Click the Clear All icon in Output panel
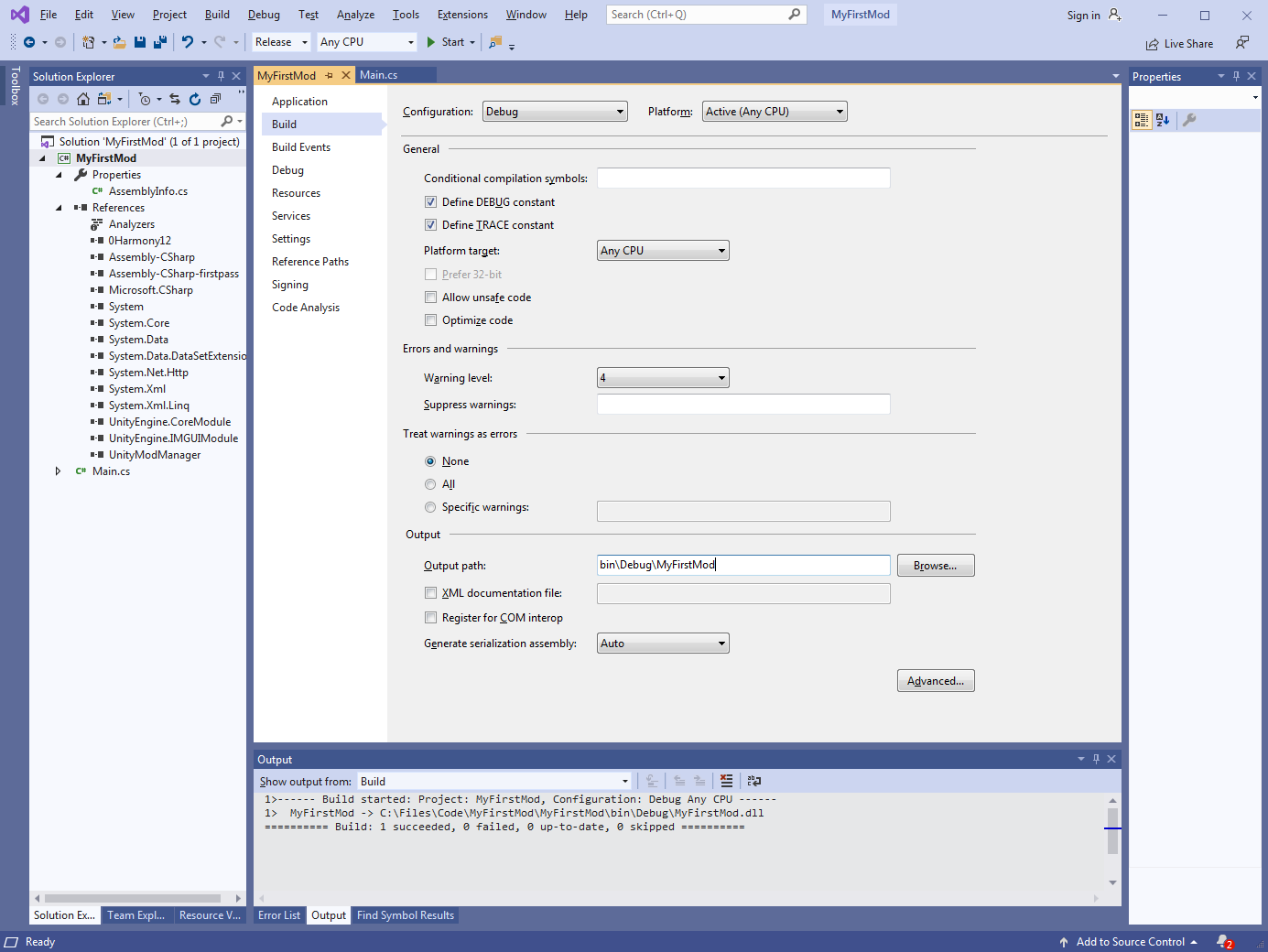The width and height of the screenshot is (1268, 952). tap(726, 781)
